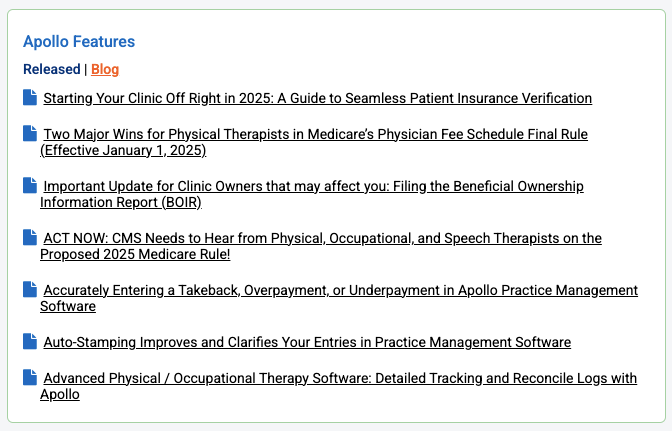Click the document icon beside ACT NOW article
672x431 pixels.
[29, 238]
